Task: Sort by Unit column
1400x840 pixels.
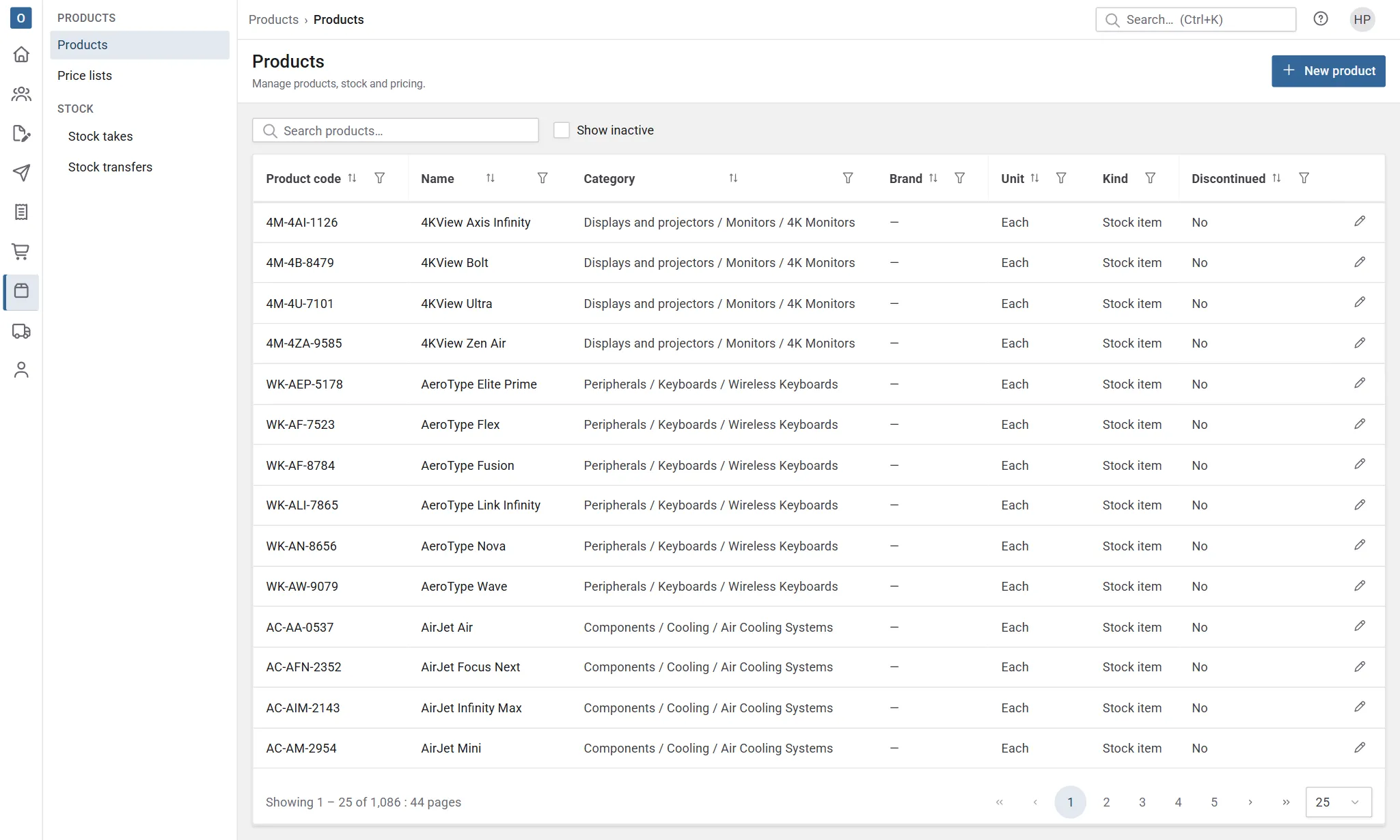Action: tap(1034, 178)
